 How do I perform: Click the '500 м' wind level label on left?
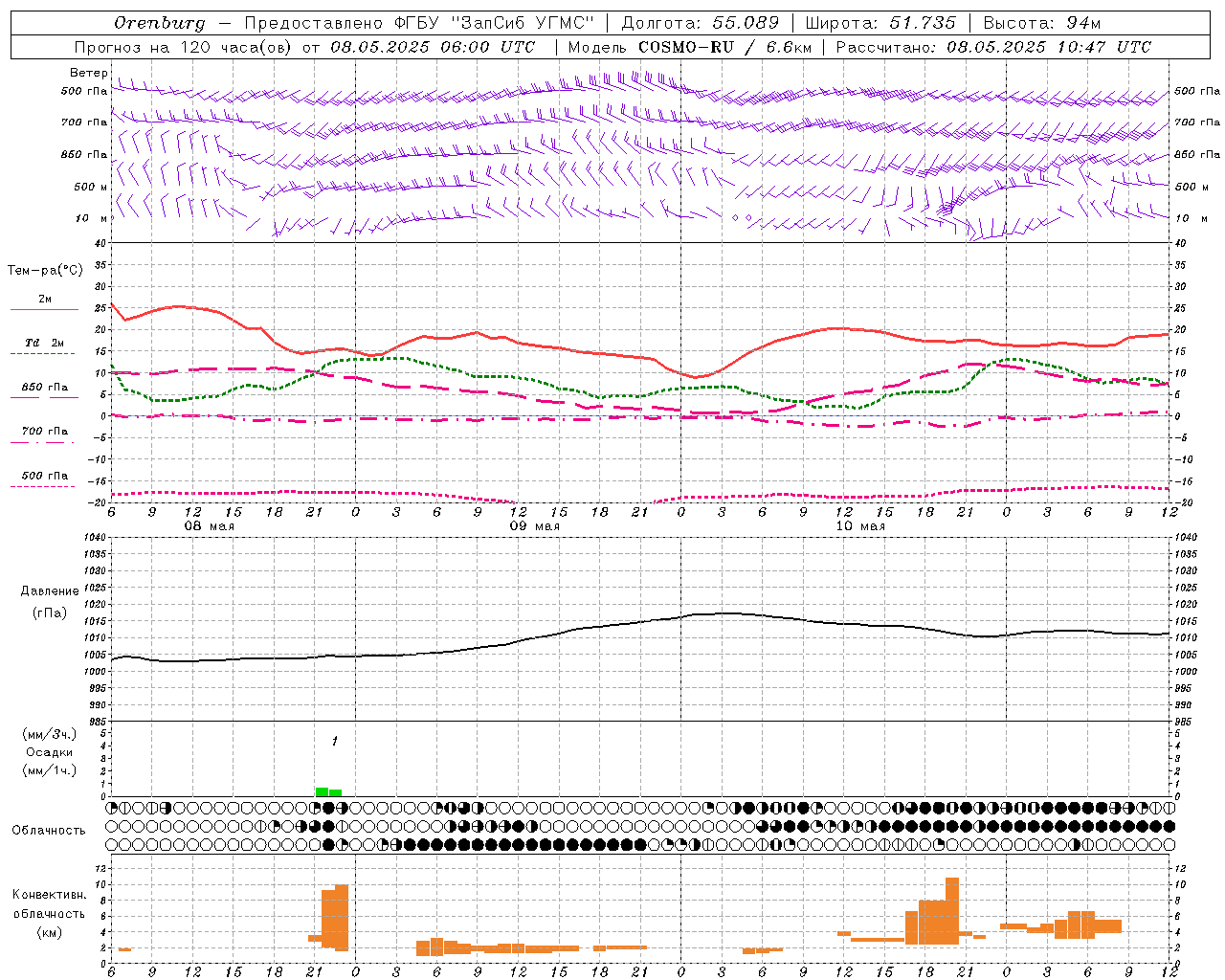point(85,187)
